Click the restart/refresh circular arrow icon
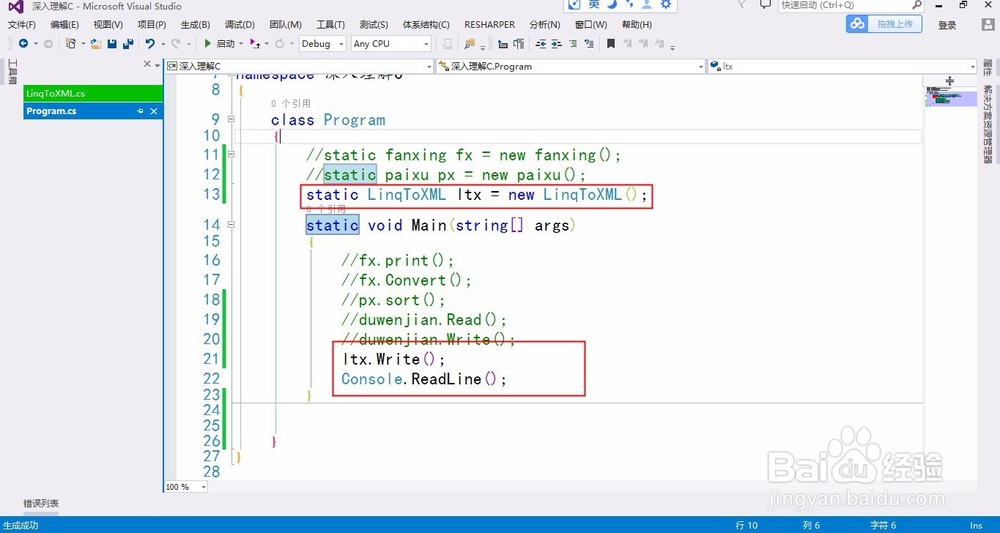The width and height of the screenshot is (1000, 533). (x=279, y=43)
